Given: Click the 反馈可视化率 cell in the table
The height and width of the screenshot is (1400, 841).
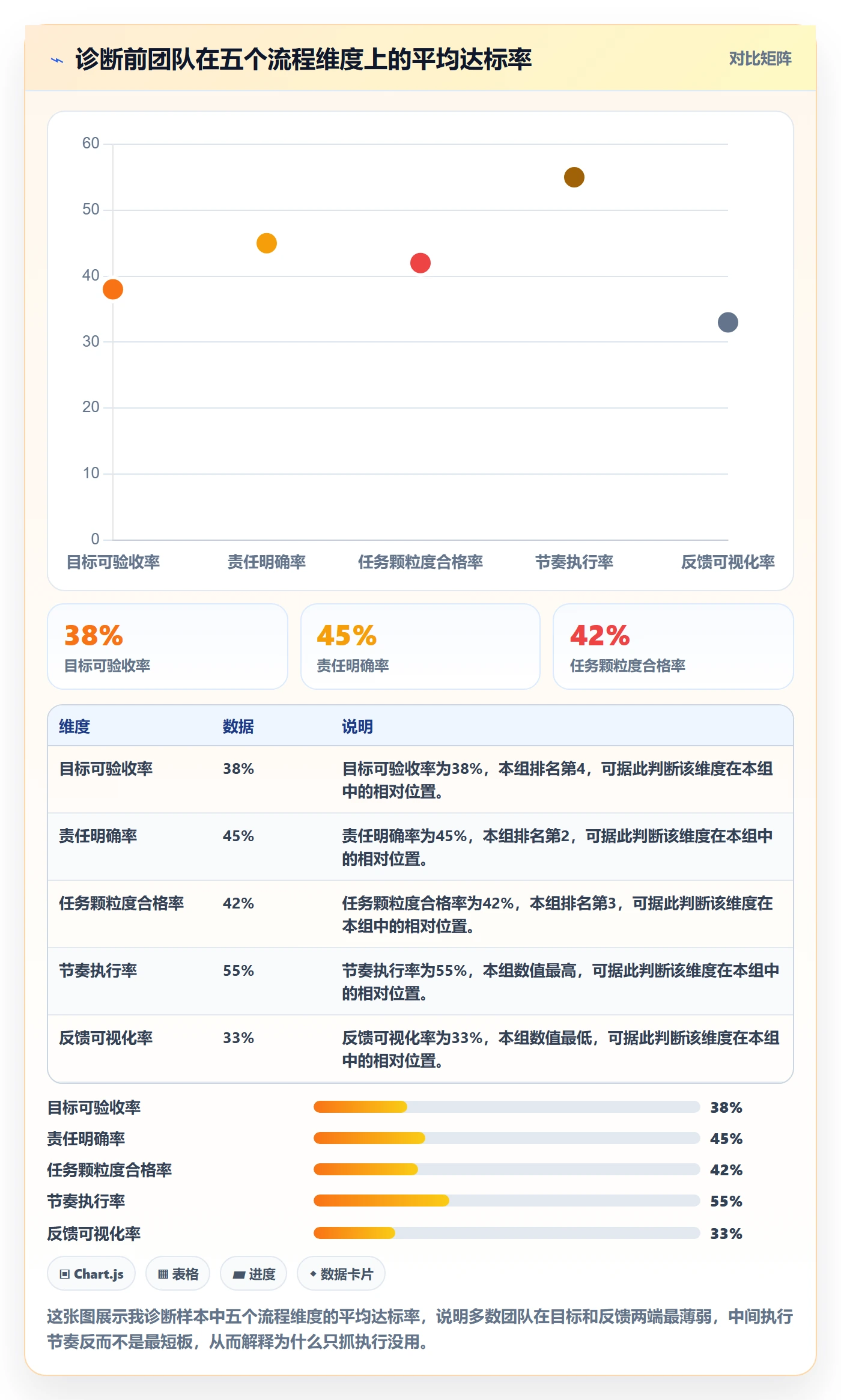Looking at the screenshot, I should (106, 1038).
